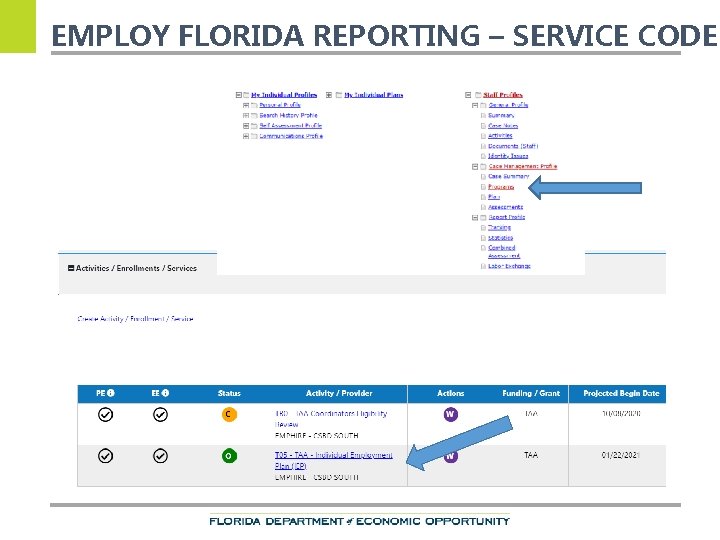The height and width of the screenshot is (540, 720).
Task: Click the Report Profile folder icon
Action: (x=483, y=218)
